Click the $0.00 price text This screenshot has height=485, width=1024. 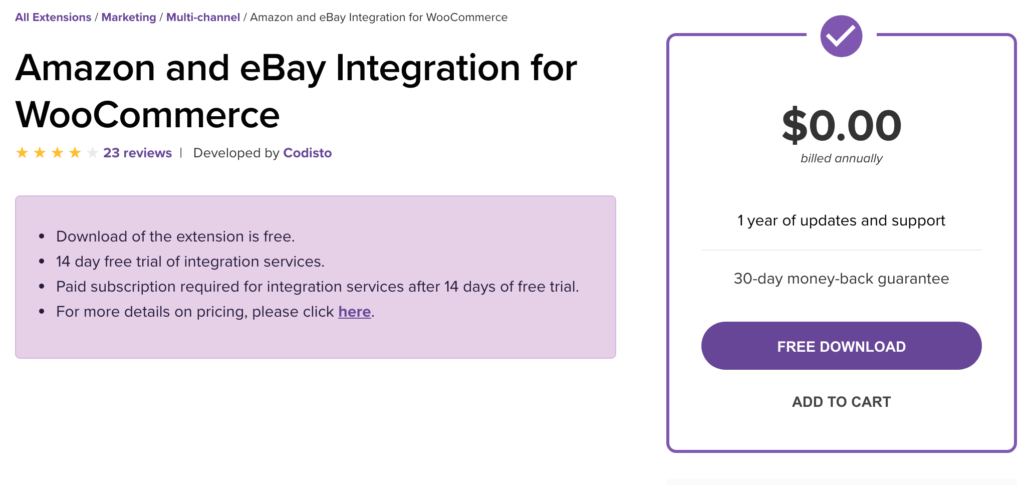pos(841,125)
